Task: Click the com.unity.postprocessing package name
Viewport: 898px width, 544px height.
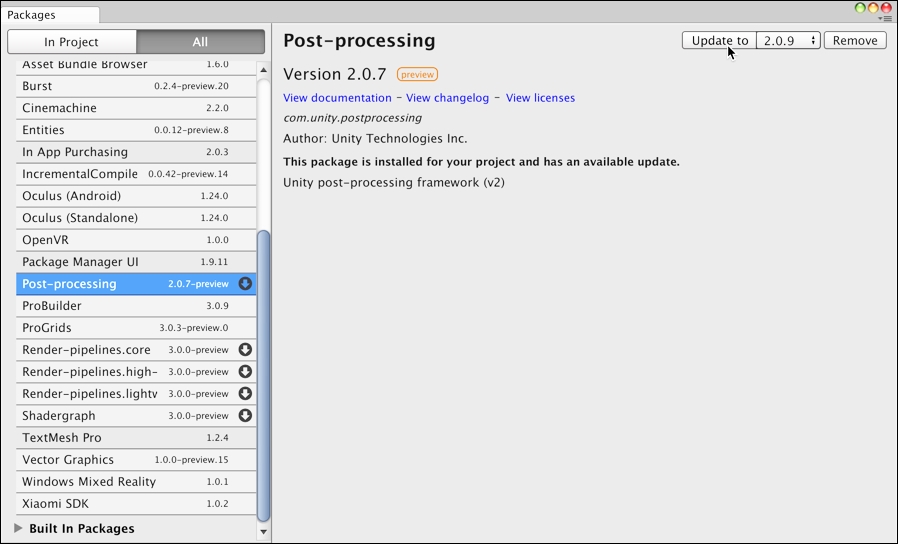Action: click(352, 118)
